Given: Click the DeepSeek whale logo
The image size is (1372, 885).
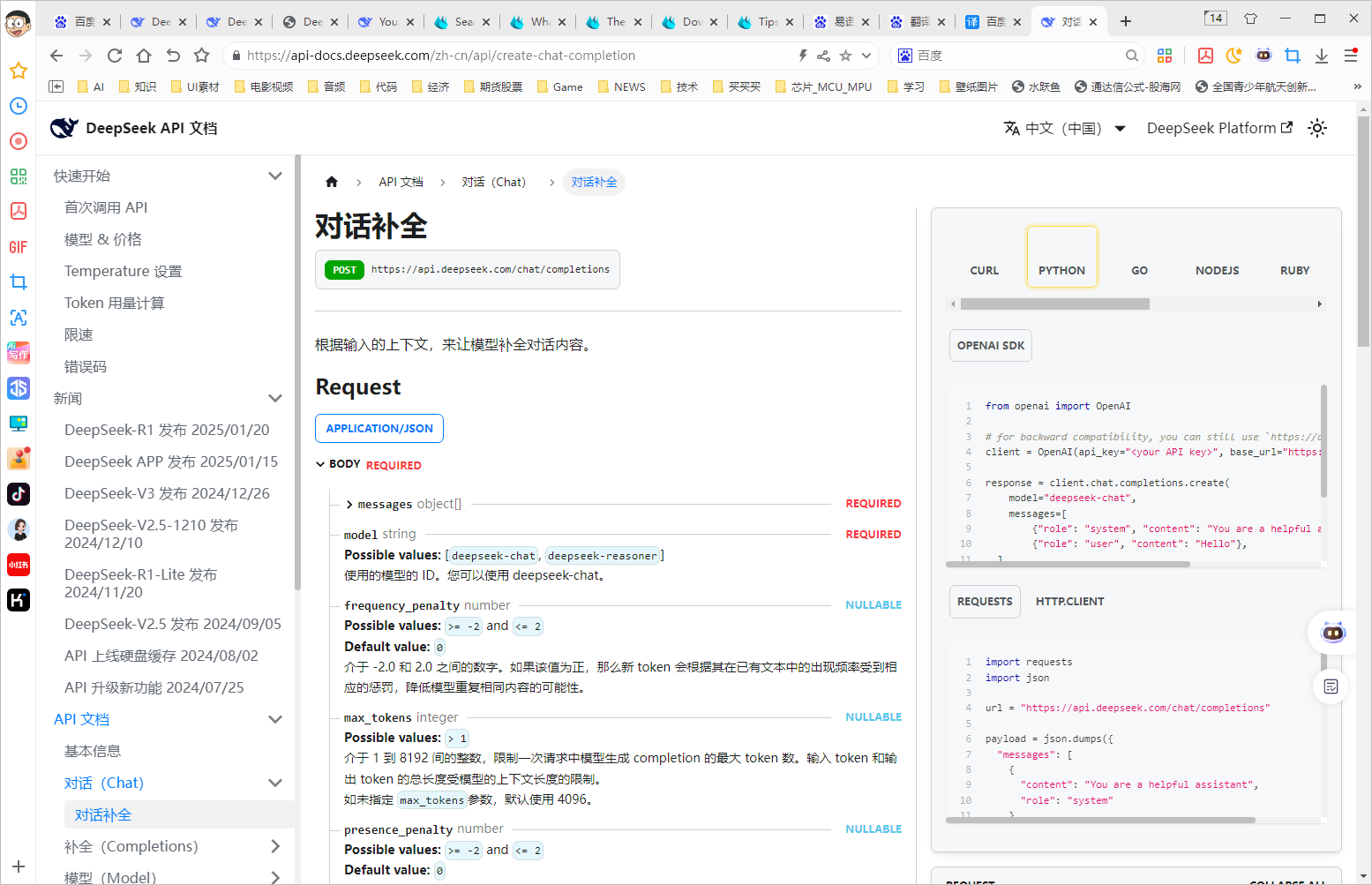Looking at the screenshot, I should click(x=64, y=128).
